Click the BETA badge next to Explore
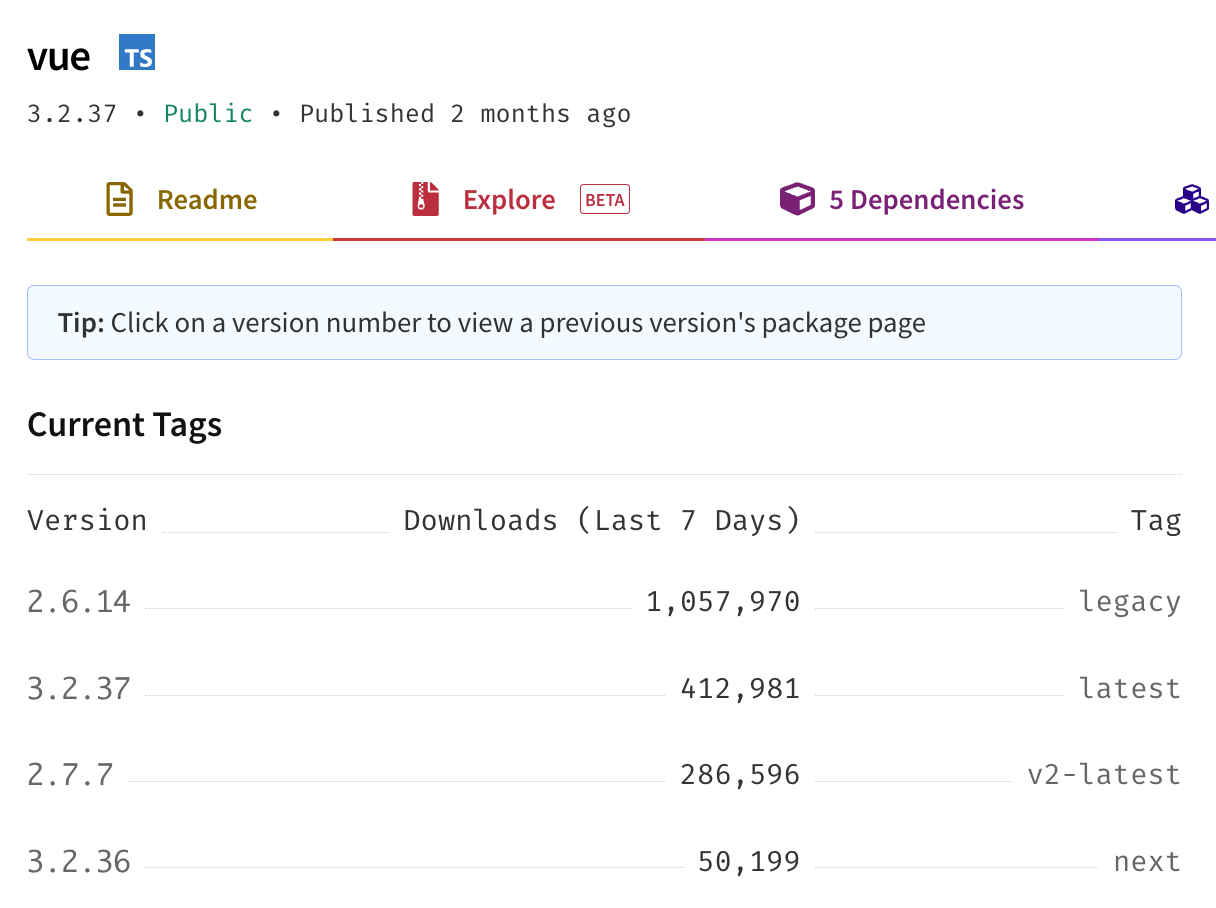 (605, 199)
